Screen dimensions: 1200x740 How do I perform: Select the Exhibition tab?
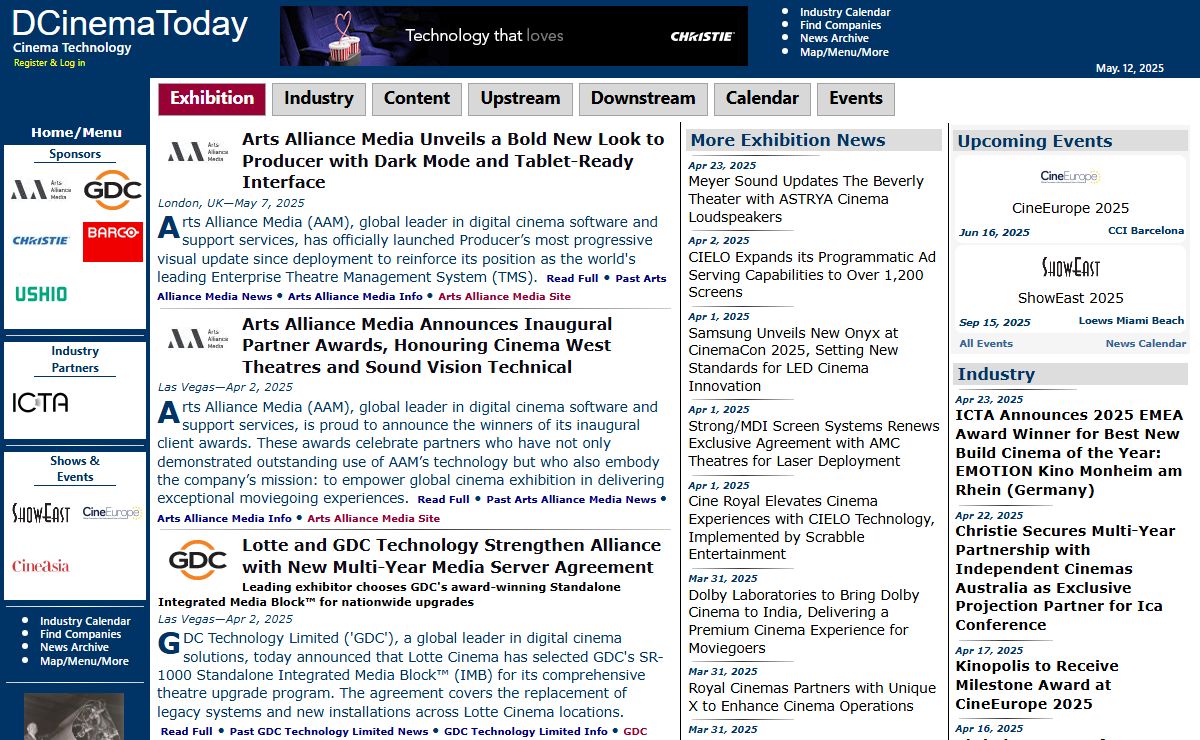212,99
